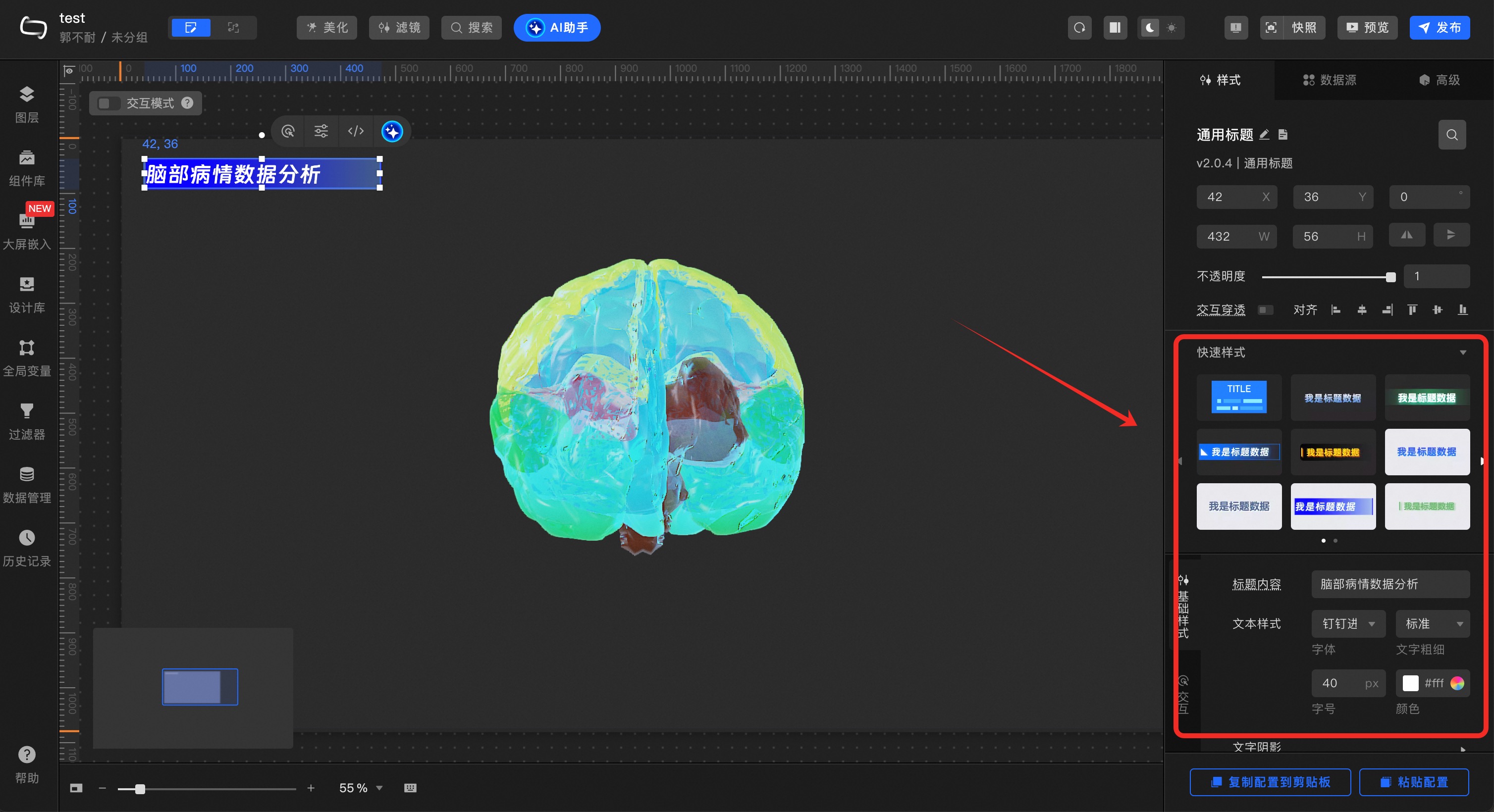
Task: Collapse the 快速样式 section
Action: pos(1463,353)
